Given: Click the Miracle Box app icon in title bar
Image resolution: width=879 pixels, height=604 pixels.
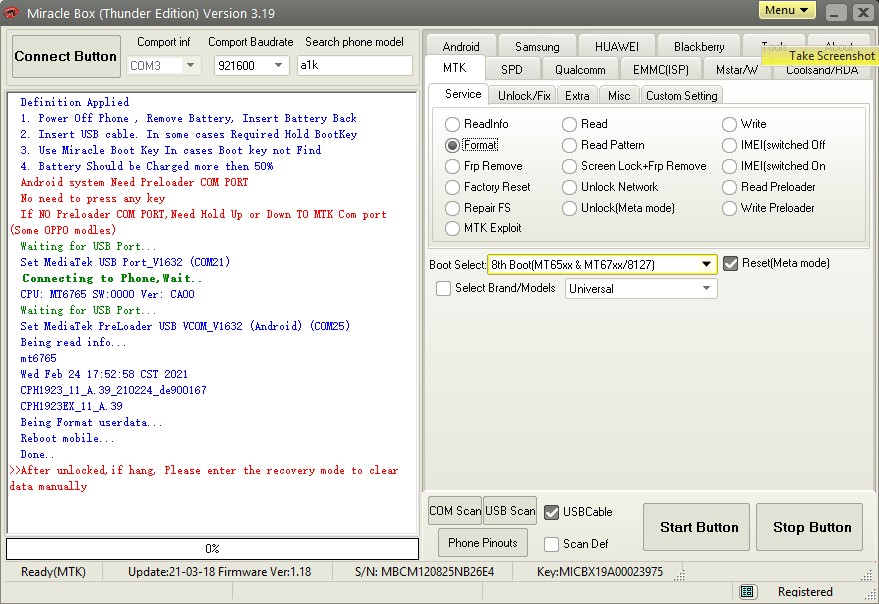Looking at the screenshot, I should pos(12,12).
